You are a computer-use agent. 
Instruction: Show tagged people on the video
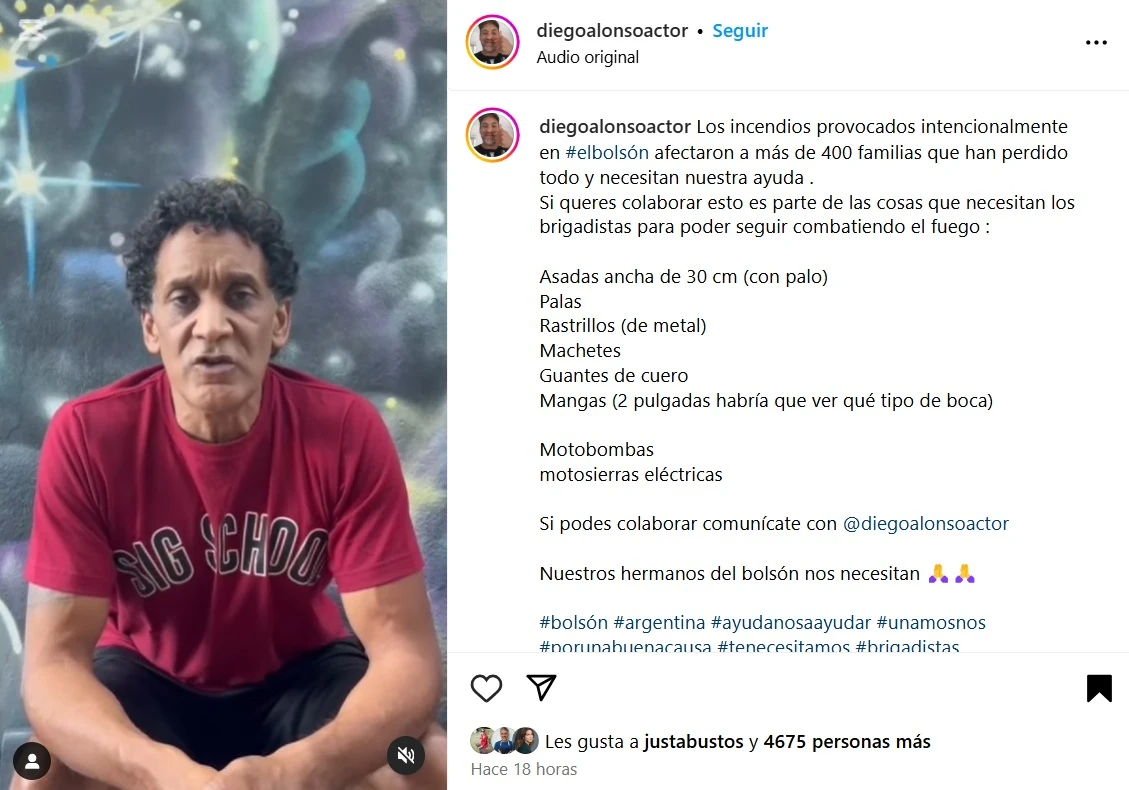pos(32,760)
